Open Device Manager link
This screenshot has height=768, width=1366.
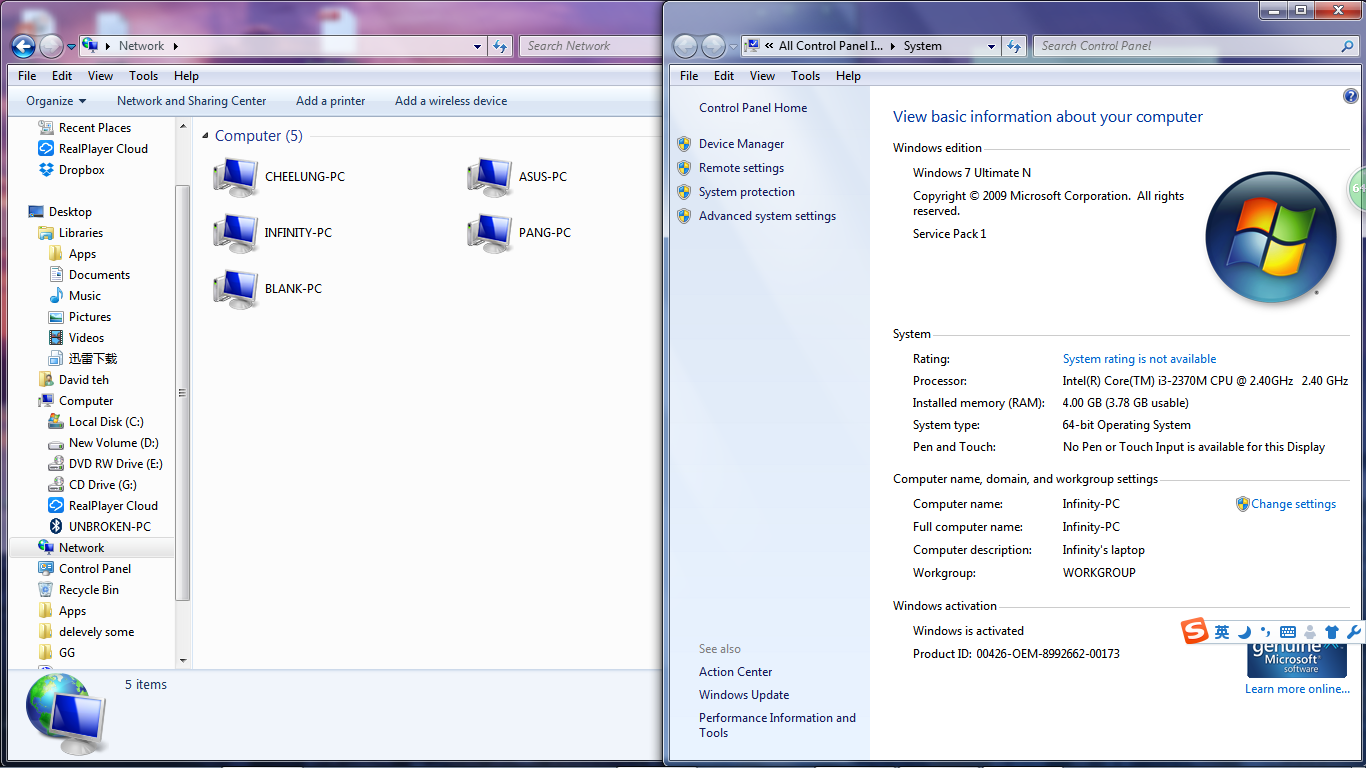pos(741,144)
